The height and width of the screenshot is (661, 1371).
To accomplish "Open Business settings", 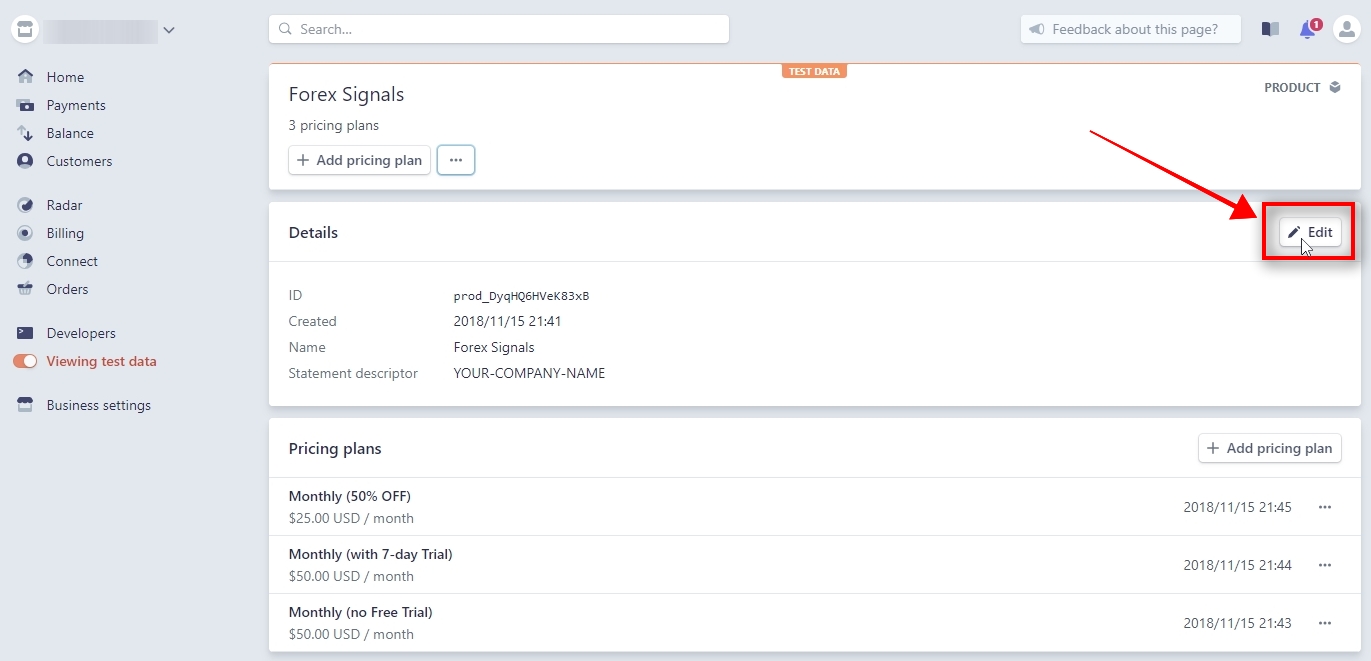I will tap(97, 405).
